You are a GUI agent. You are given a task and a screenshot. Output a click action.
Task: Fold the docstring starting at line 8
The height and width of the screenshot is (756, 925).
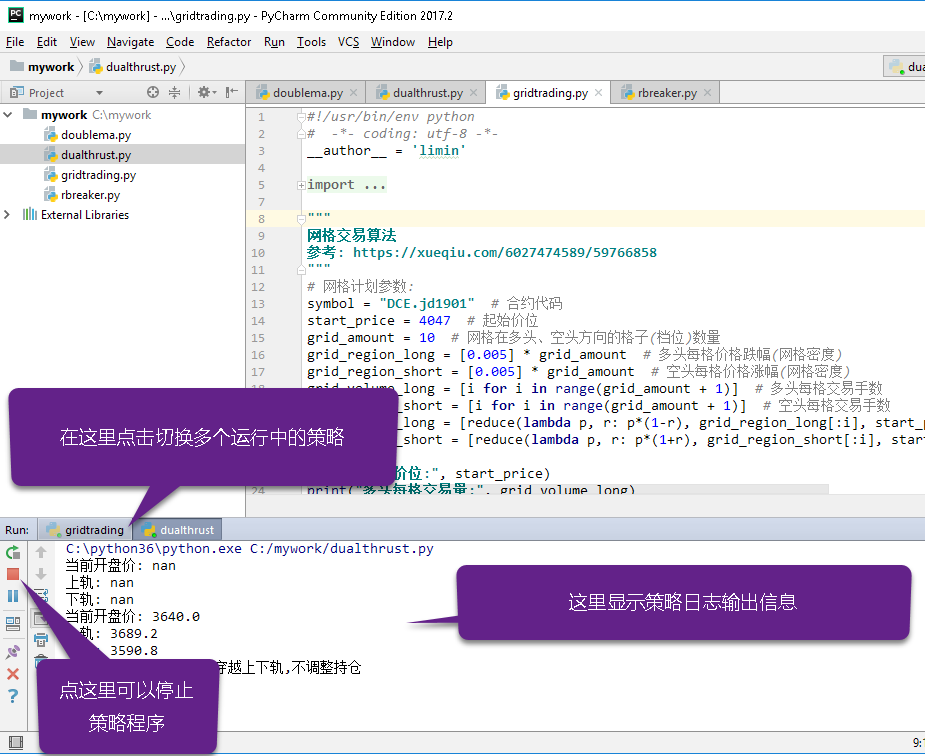pos(301,219)
